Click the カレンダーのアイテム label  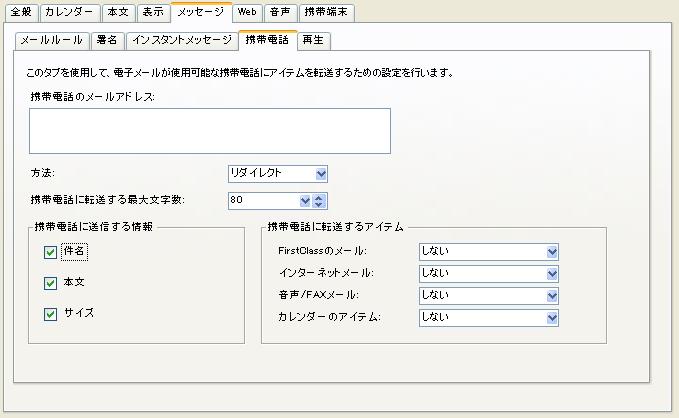329,317
